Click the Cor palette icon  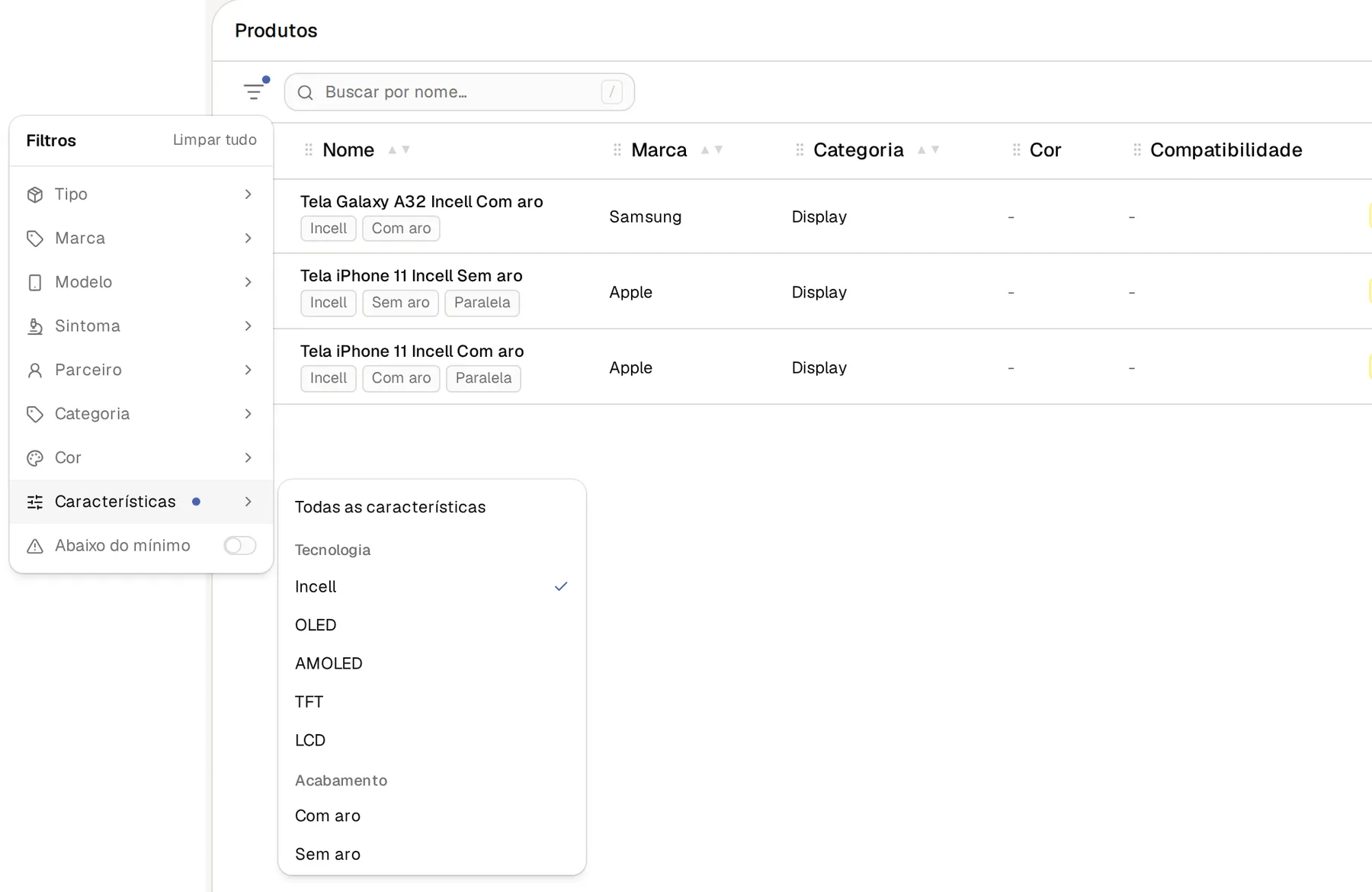coord(35,458)
